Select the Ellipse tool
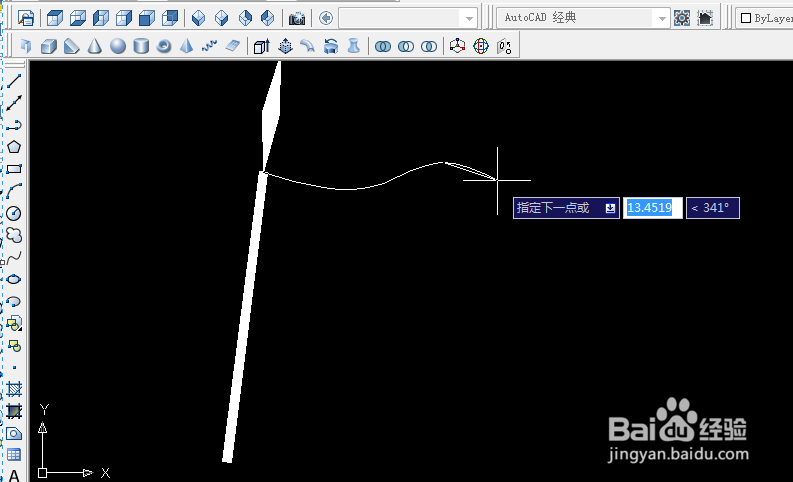The width and height of the screenshot is (793, 482). [x=14, y=280]
